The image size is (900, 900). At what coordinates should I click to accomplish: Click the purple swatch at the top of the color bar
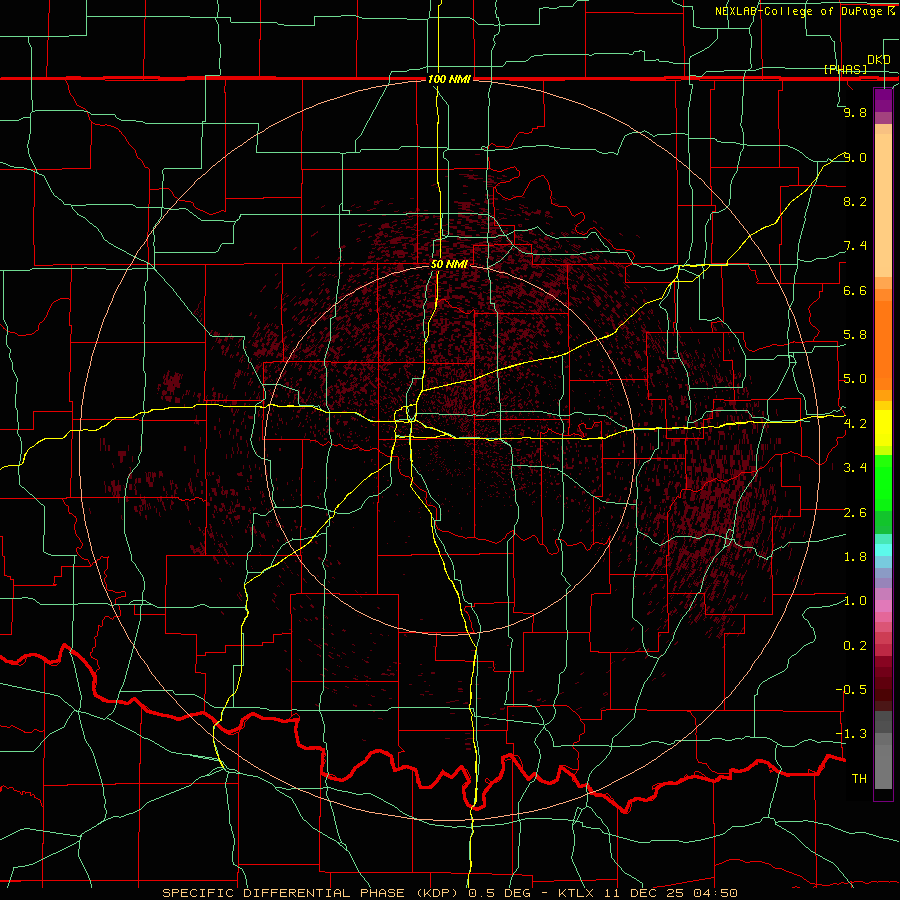(x=883, y=100)
